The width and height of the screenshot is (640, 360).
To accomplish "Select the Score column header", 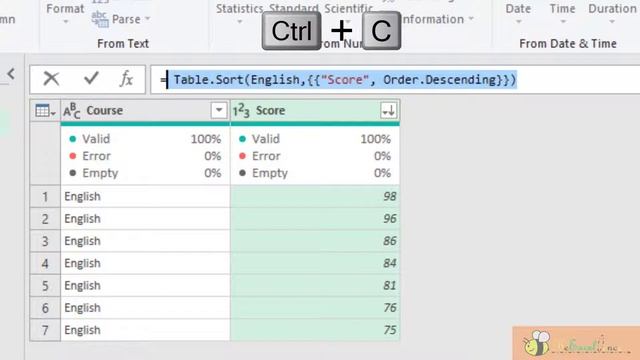I will click(x=315, y=111).
